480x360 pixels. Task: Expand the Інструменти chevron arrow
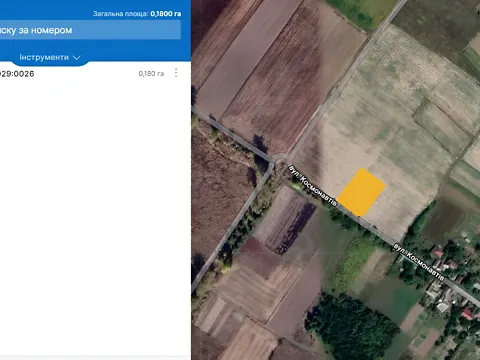pyautogui.click(x=77, y=58)
